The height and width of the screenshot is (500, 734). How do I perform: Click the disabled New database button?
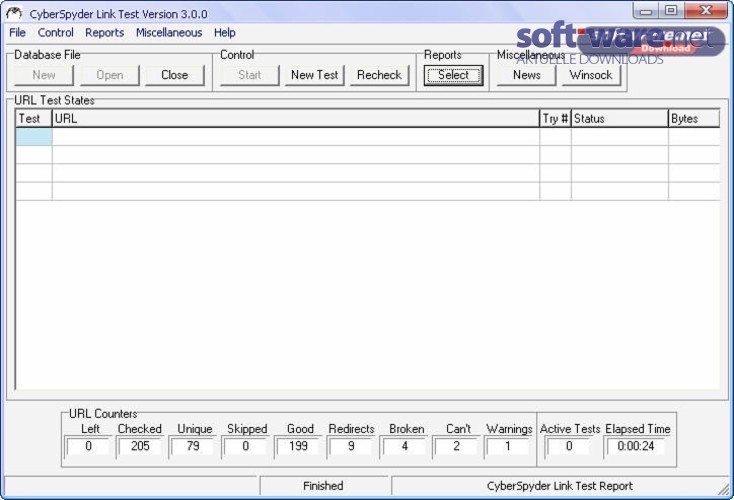[44, 75]
